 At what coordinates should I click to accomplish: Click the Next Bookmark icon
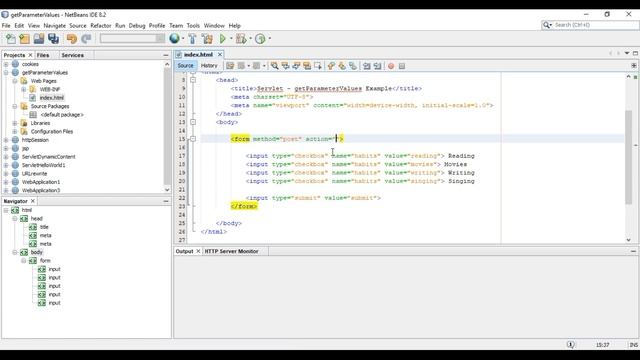(342, 66)
